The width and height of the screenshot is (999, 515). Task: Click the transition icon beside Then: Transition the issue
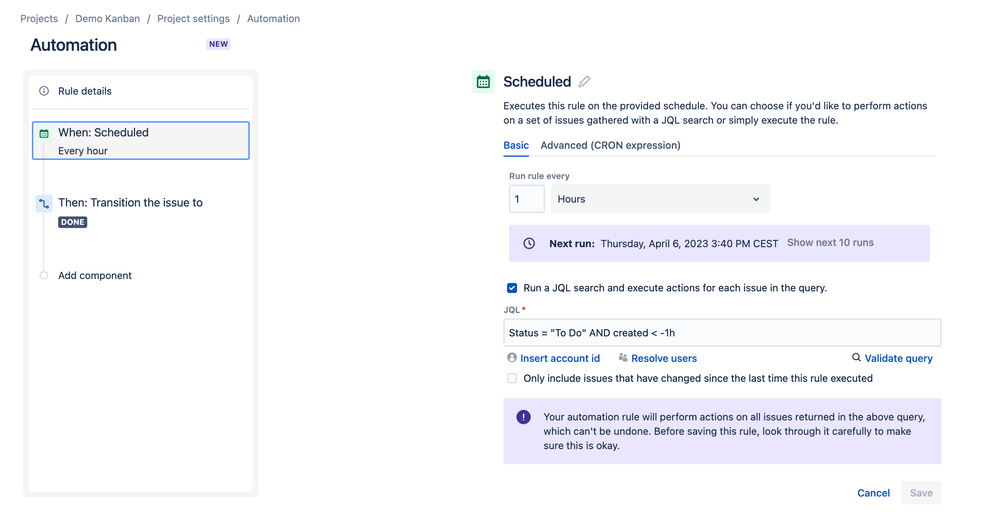coord(44,204)
